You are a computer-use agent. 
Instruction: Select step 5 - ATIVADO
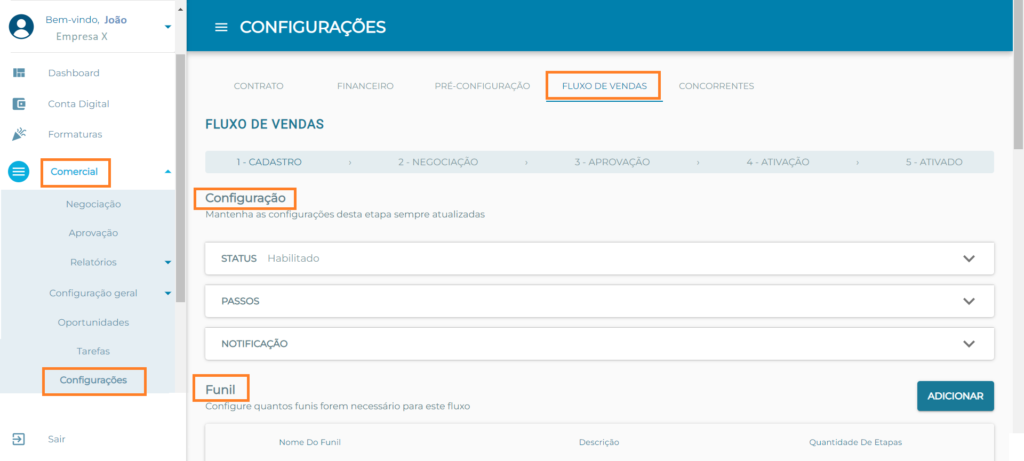(934, 162)
